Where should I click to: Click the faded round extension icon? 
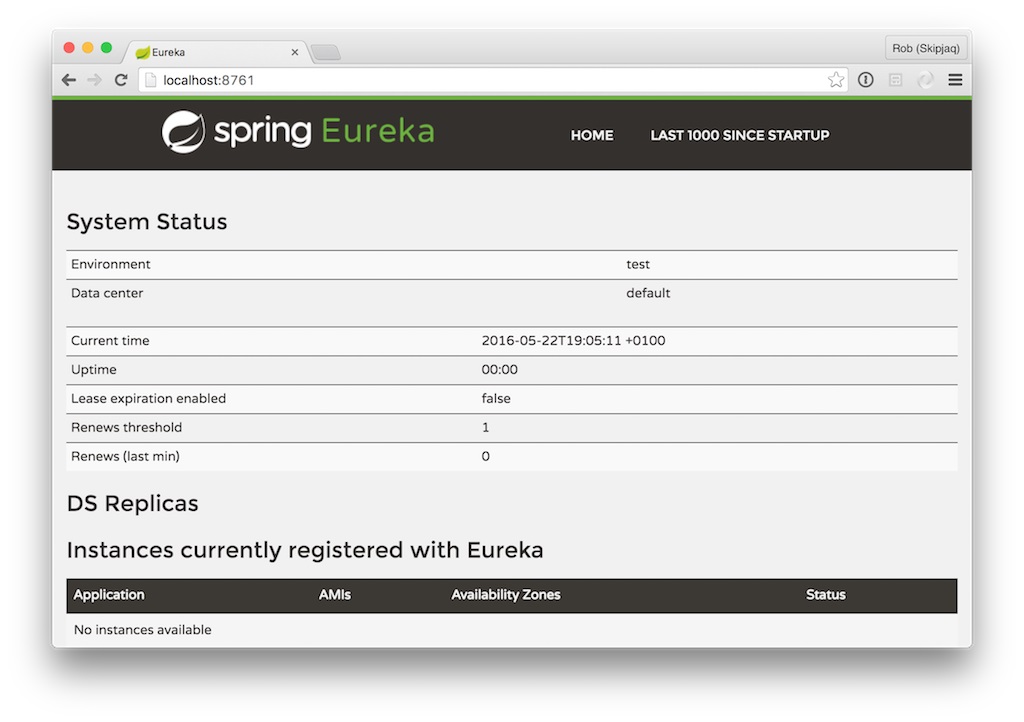925,80
